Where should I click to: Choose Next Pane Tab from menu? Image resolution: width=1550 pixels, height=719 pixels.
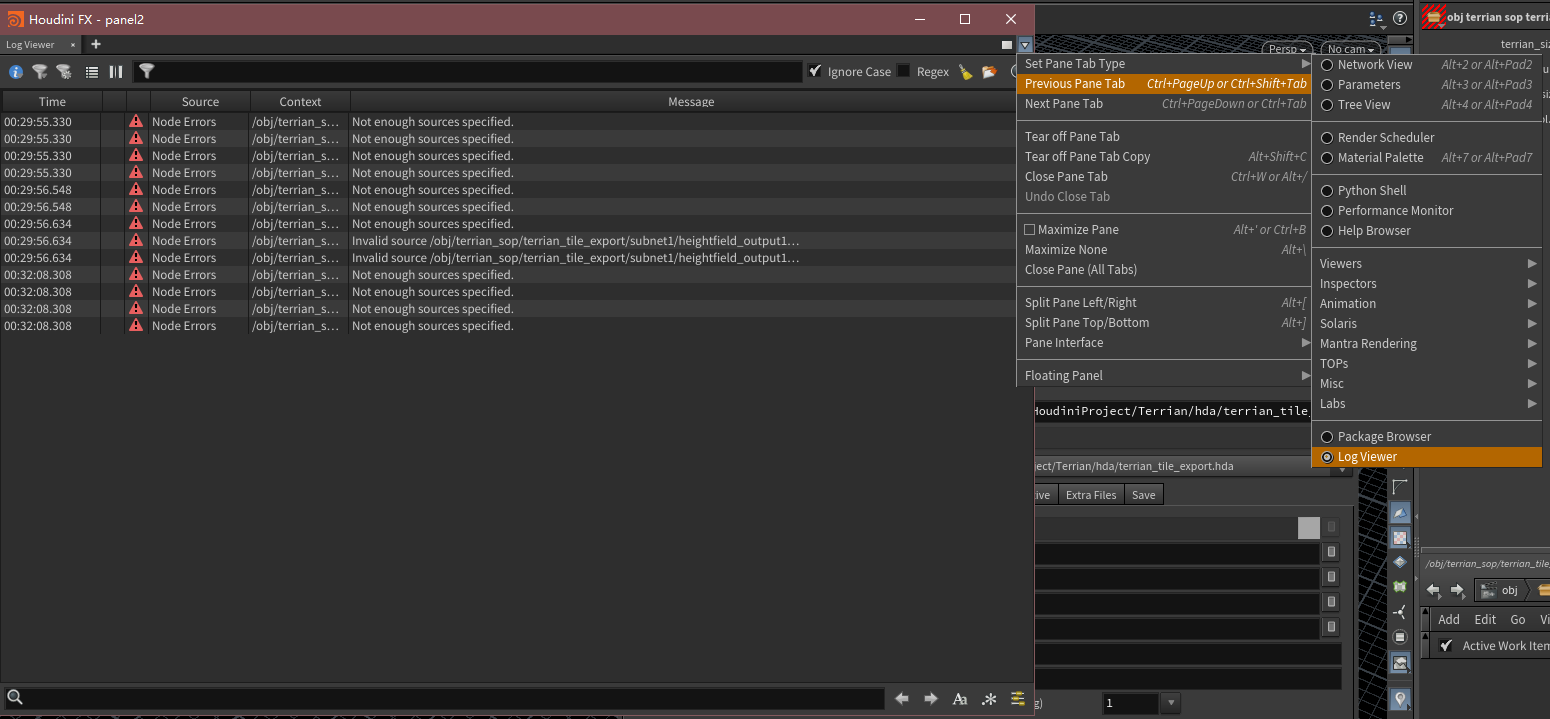[1165, 104]
